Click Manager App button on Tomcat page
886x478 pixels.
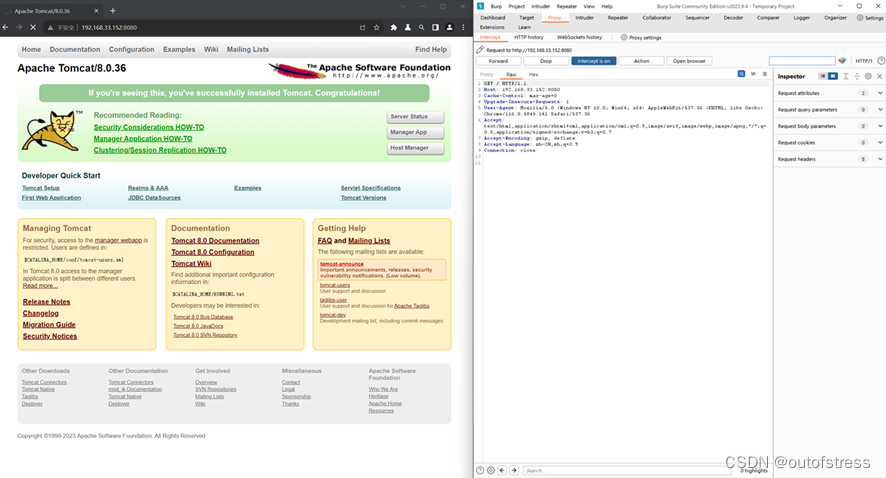(415, 132)
